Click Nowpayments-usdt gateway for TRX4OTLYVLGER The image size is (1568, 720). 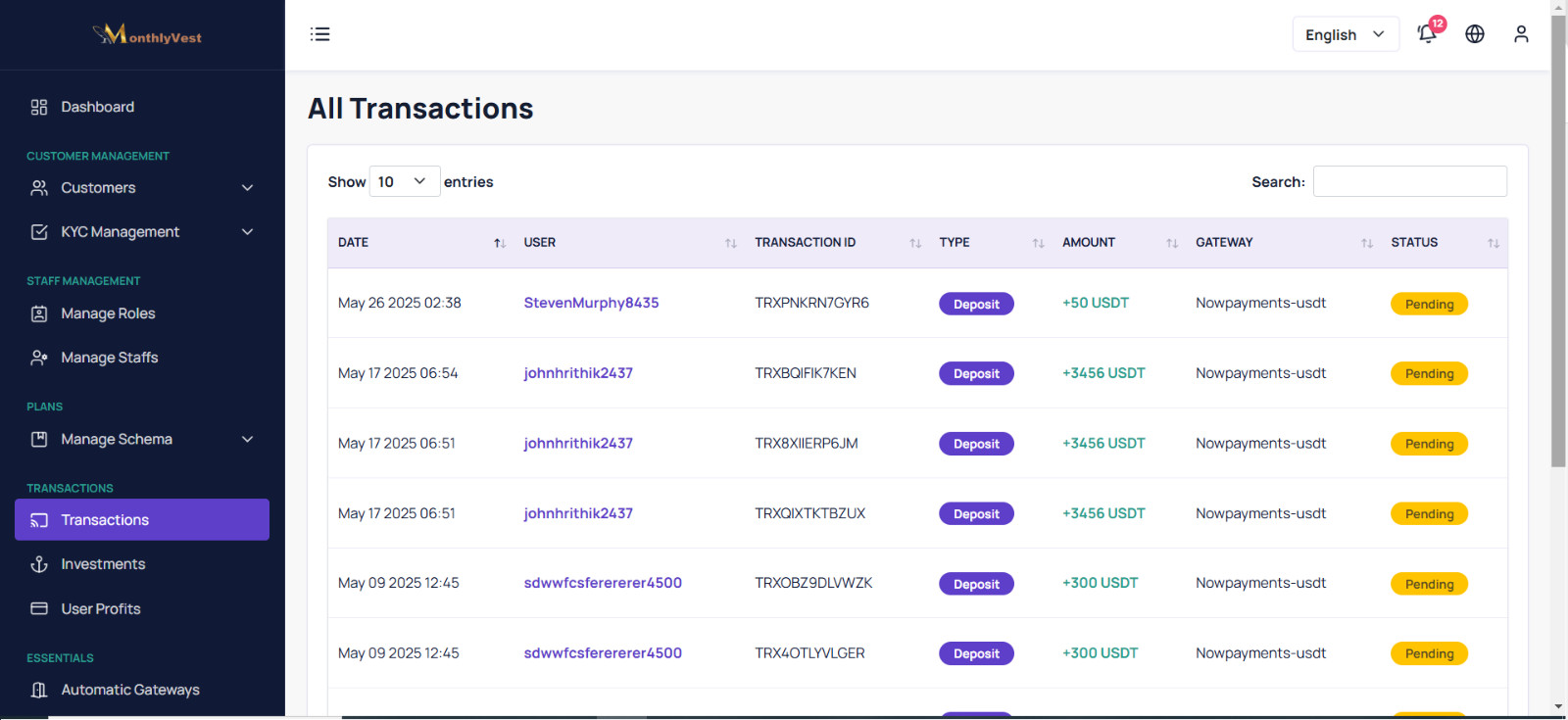(x=1260, y=653)
